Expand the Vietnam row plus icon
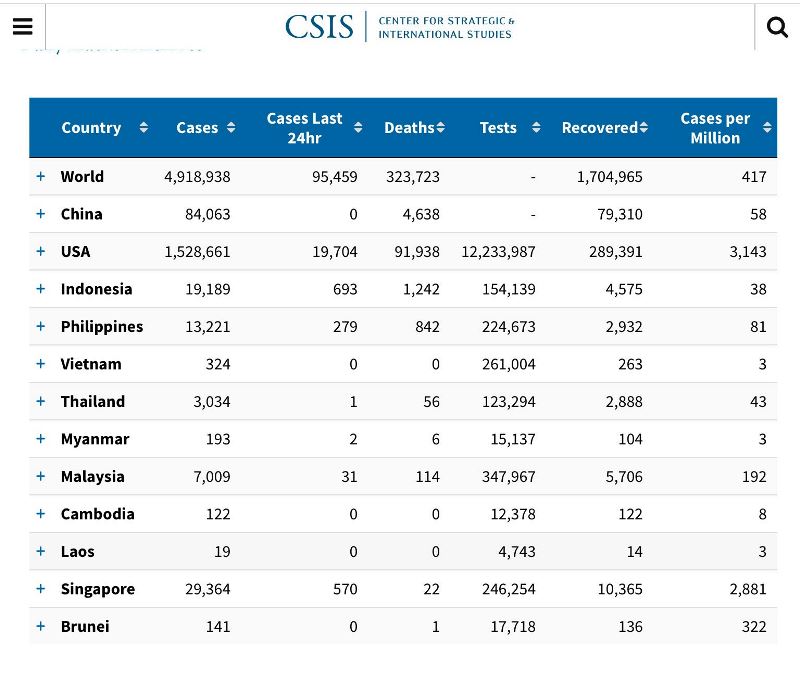 pos(41,364)
